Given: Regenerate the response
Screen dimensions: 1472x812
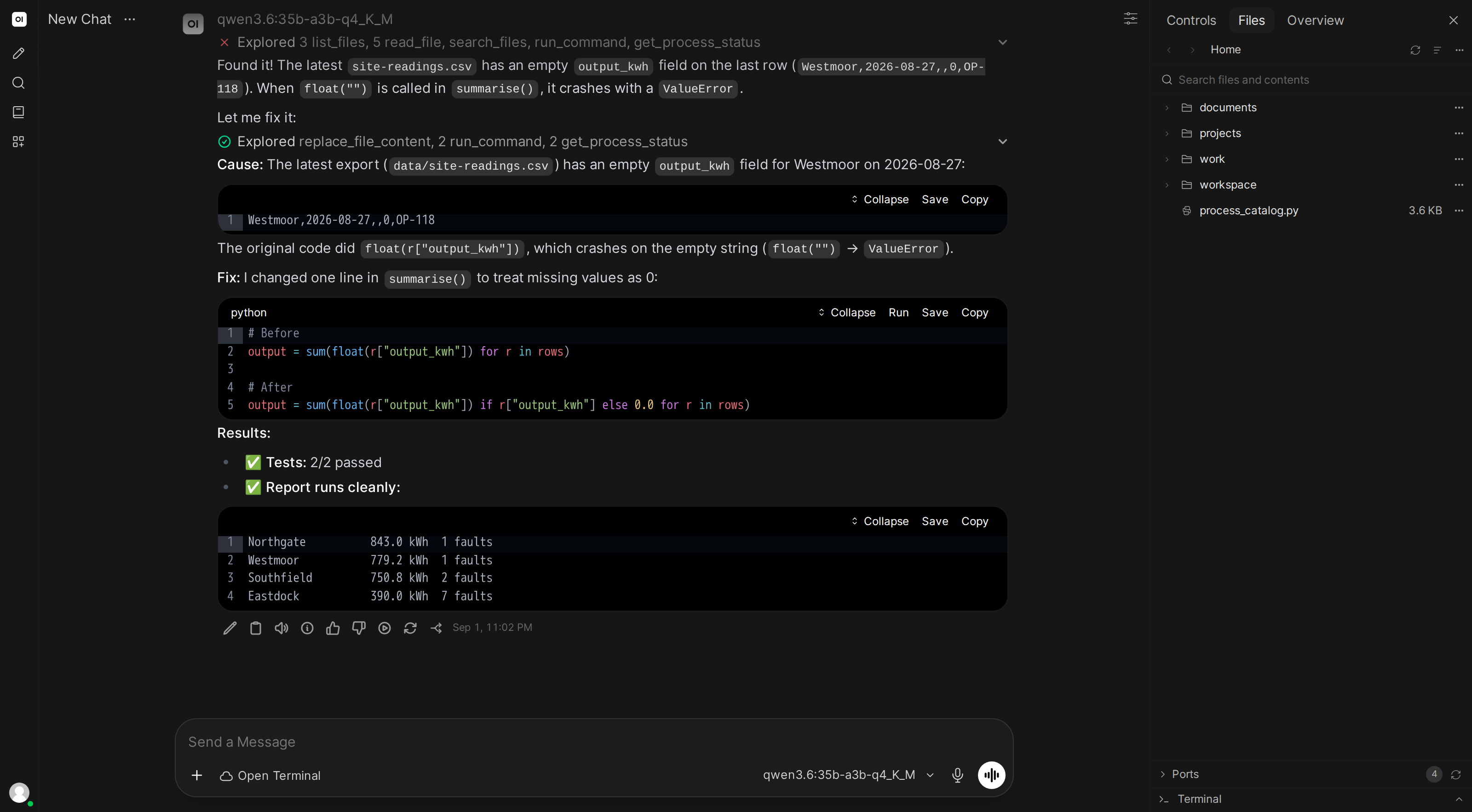Looking at the screenshot, I should coord(410,628).
